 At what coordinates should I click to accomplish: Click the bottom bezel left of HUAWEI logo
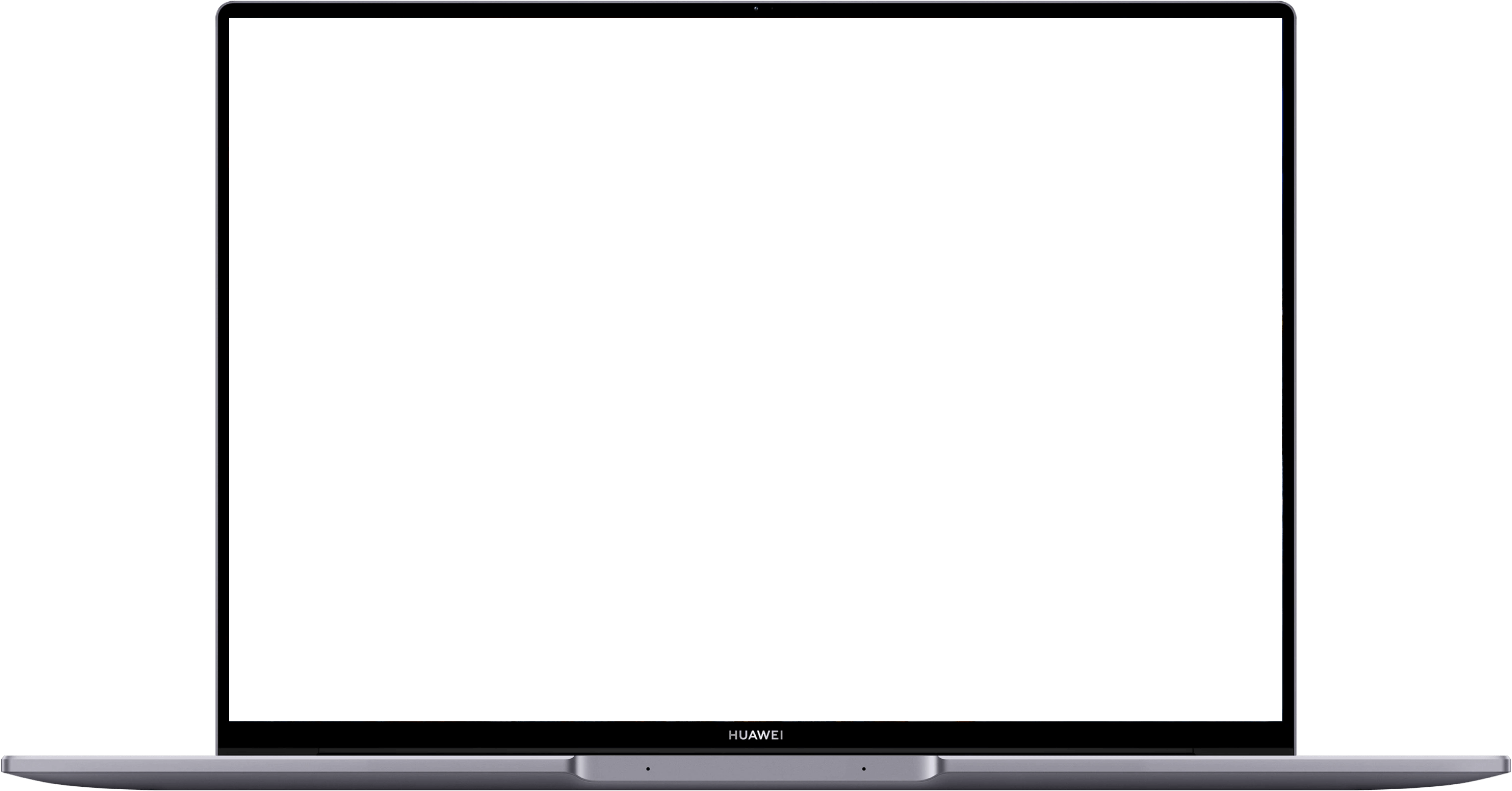(469, 736)
